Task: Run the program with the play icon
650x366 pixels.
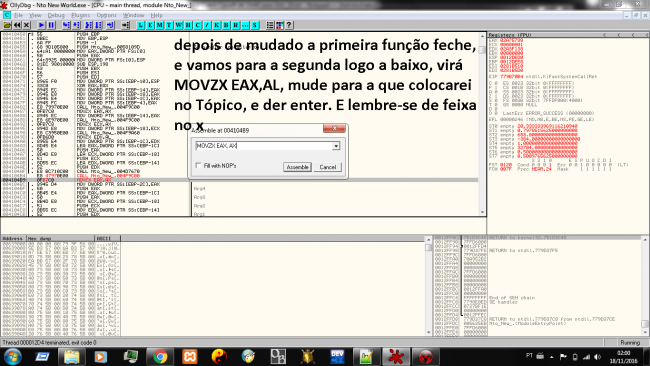Action: [x=41, y=25]
